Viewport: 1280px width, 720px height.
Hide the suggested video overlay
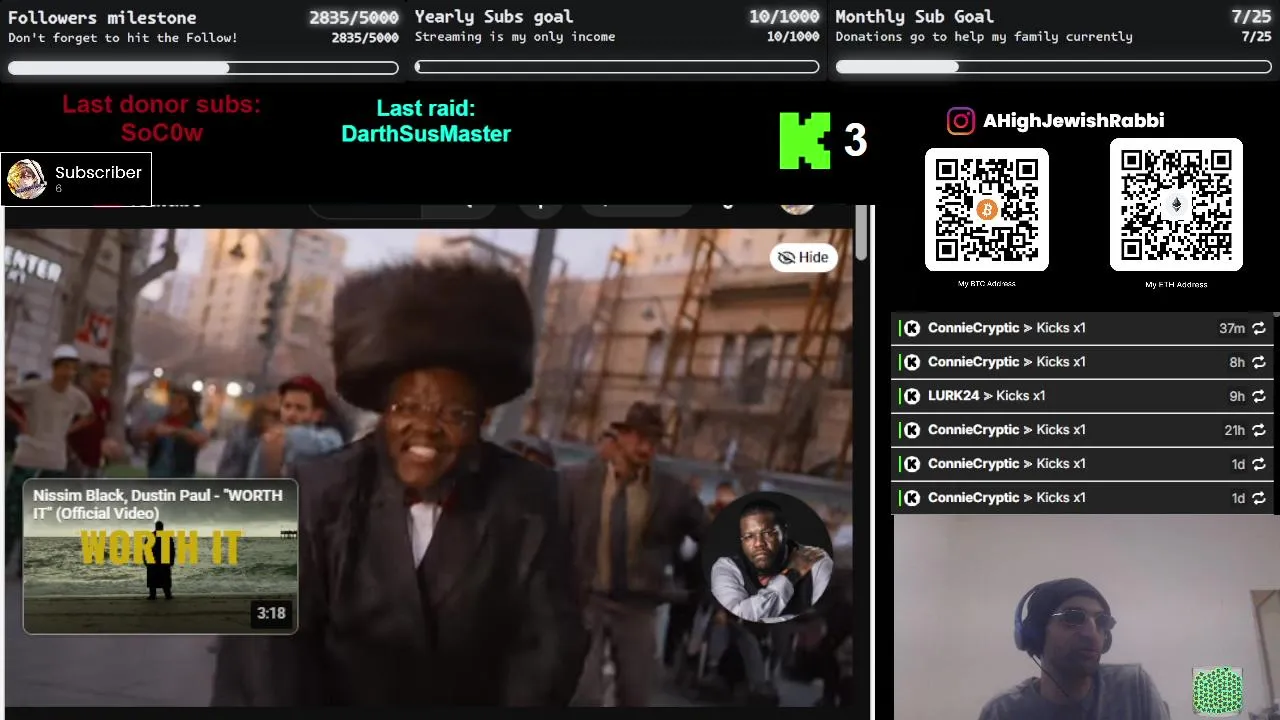(803, 257)
